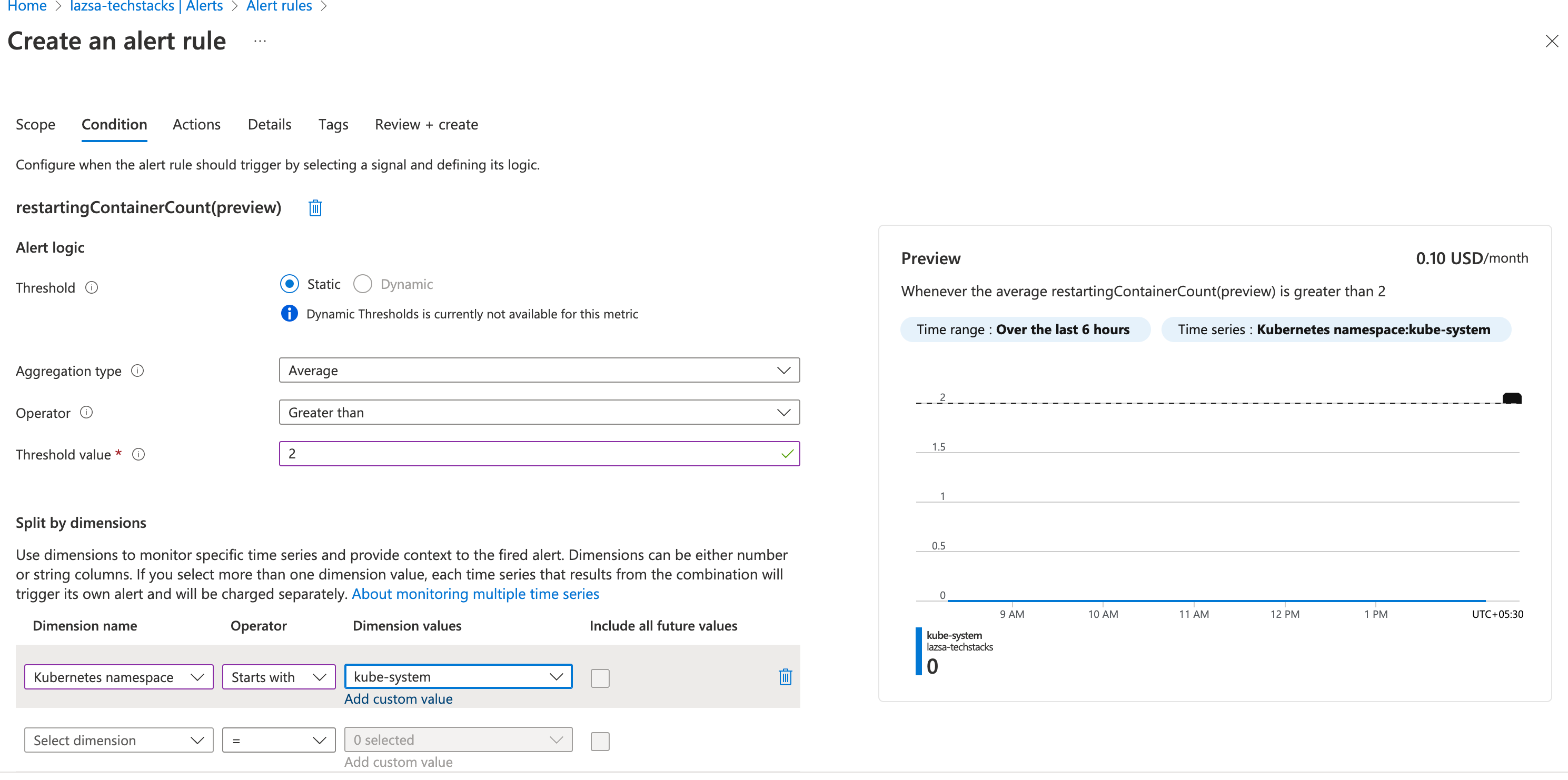The image size is (1568, 780).
Task: Click the info icon next to Threshold
Action: click(x=91, y=288)
